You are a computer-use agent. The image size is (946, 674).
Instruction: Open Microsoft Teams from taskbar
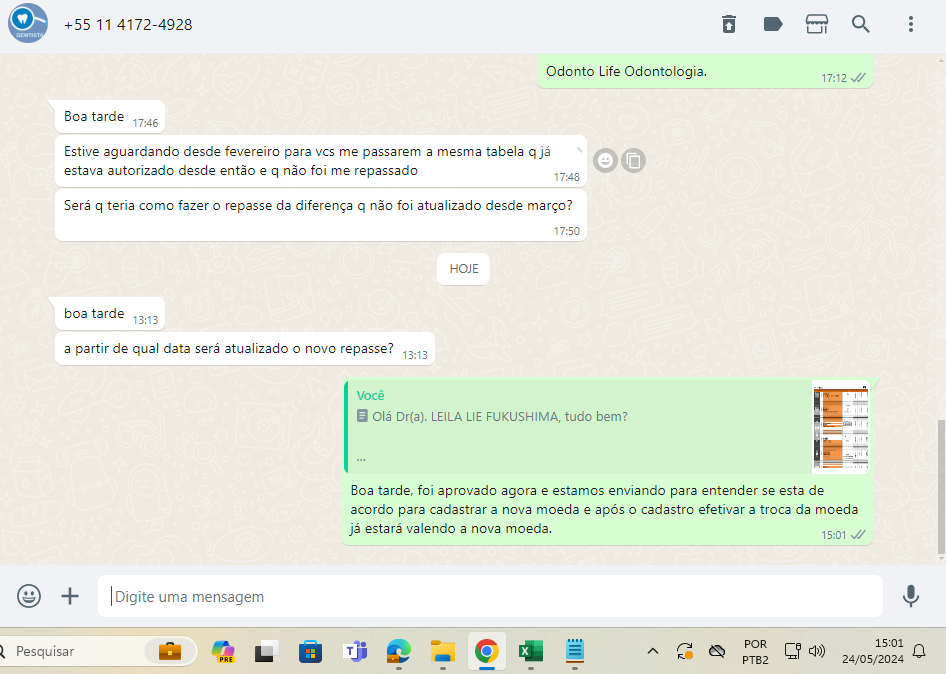tap(355, 651)
